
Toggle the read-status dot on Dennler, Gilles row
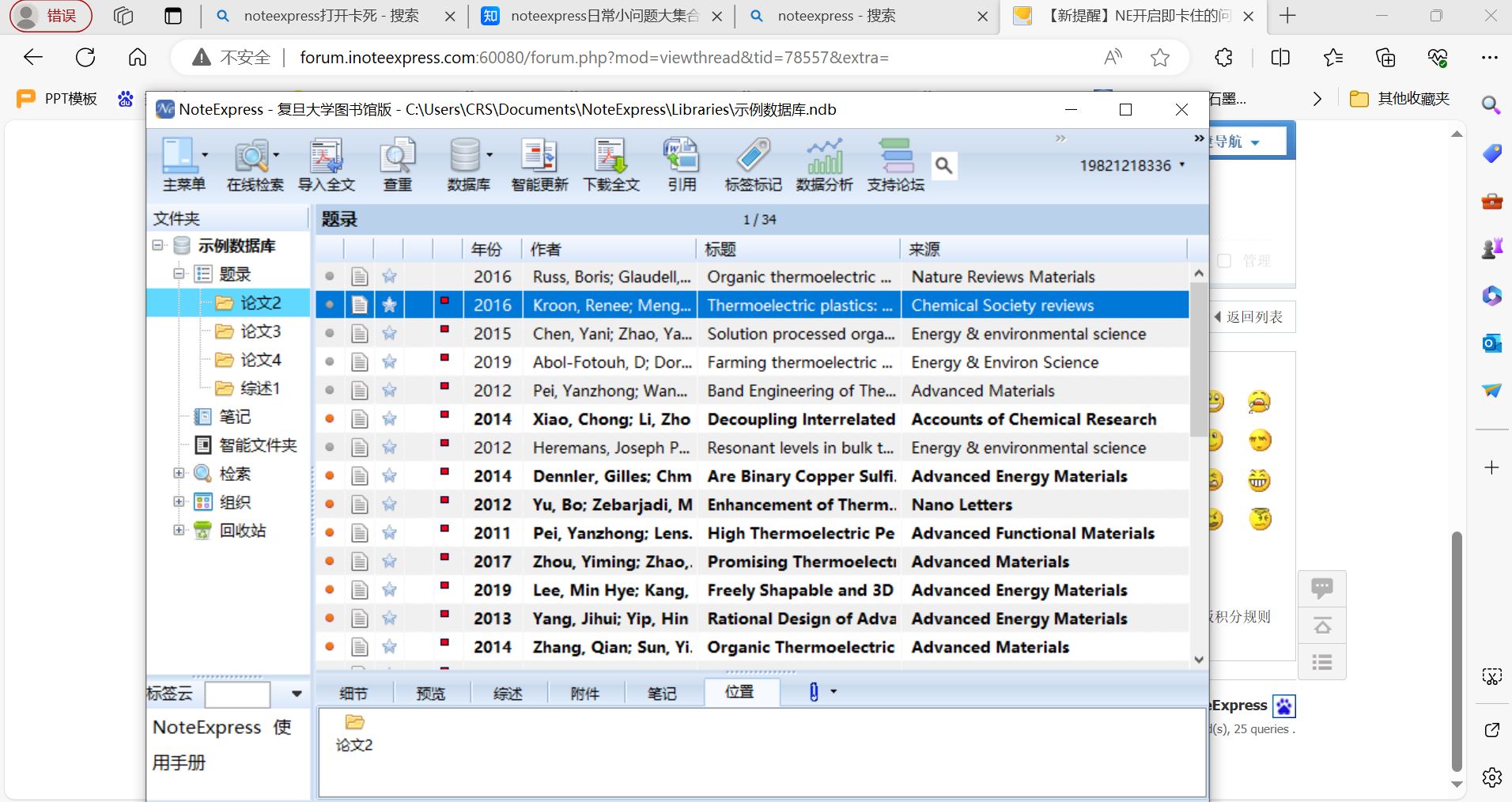pyautogui.click(x=330, y=476)
